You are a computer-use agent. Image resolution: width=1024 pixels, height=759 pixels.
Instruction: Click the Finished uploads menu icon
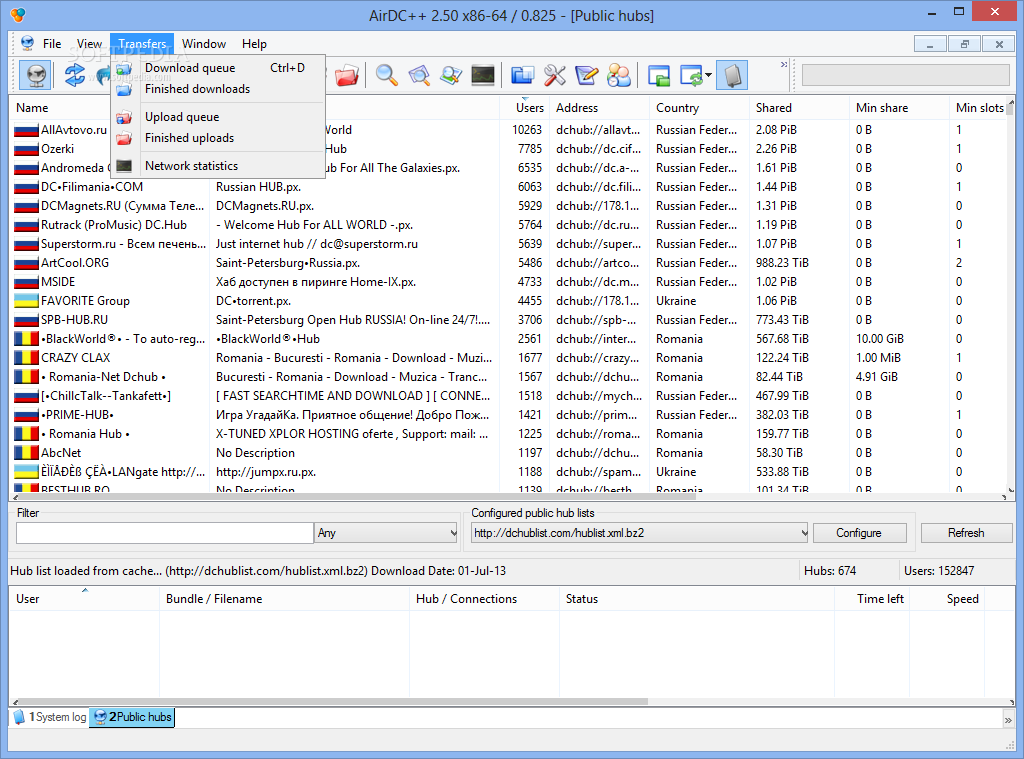(x=124, y=138)
